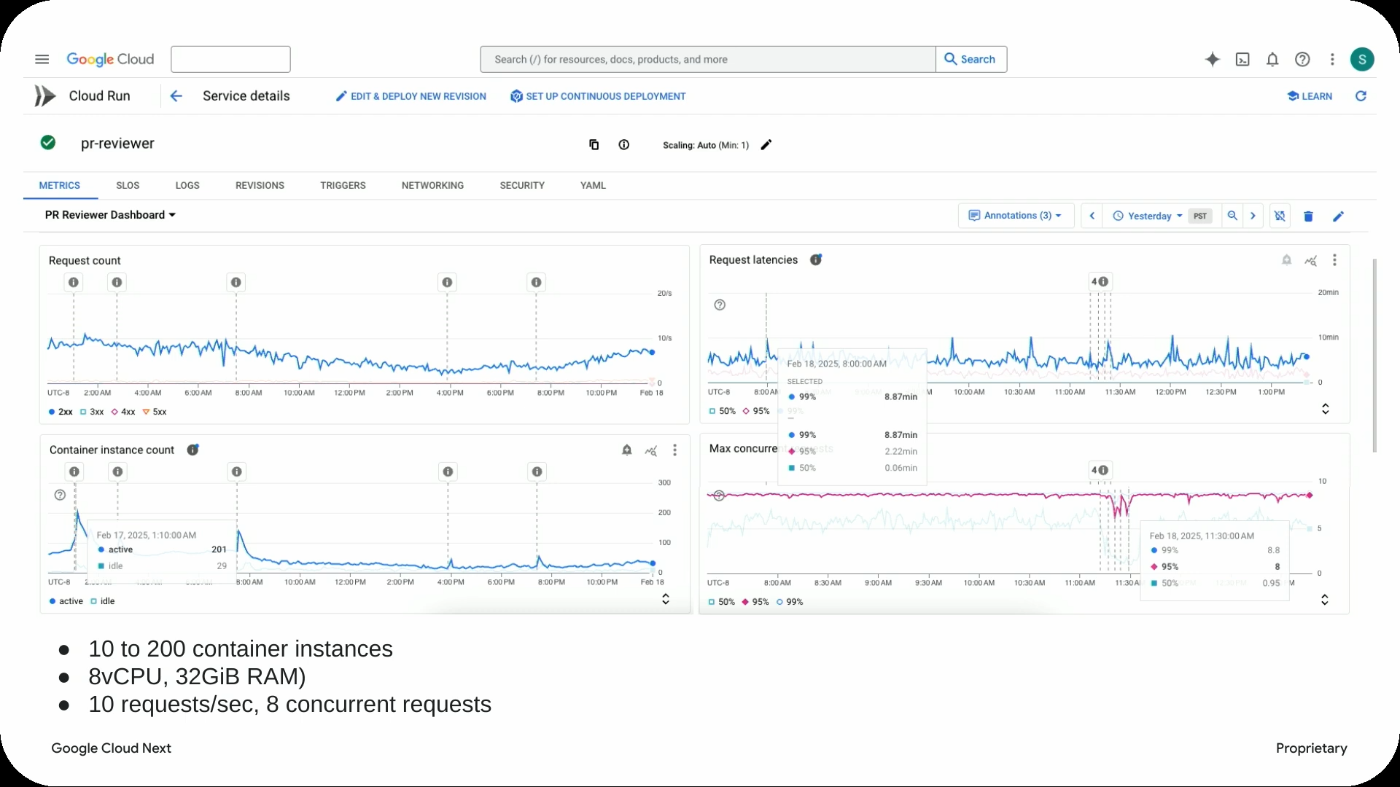Delete the PR Reviewer Dashboard
This screenshot has width=1400, height=787.
click(1308, 215)
